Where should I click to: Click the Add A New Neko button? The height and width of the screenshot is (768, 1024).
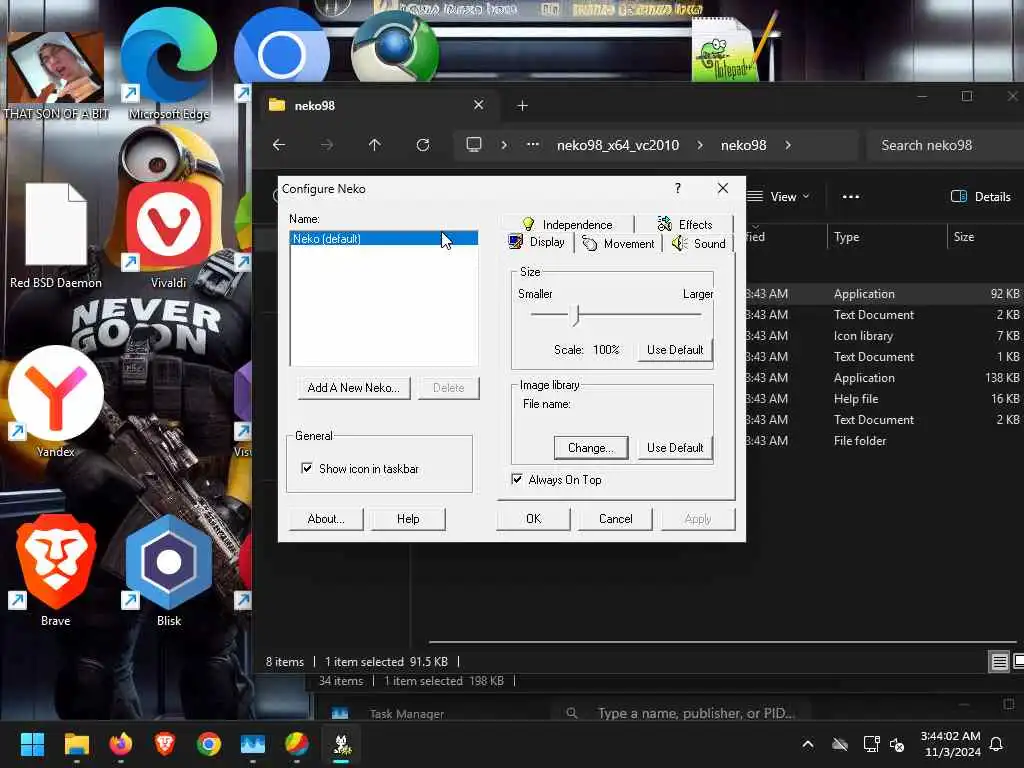pos(353,388)
